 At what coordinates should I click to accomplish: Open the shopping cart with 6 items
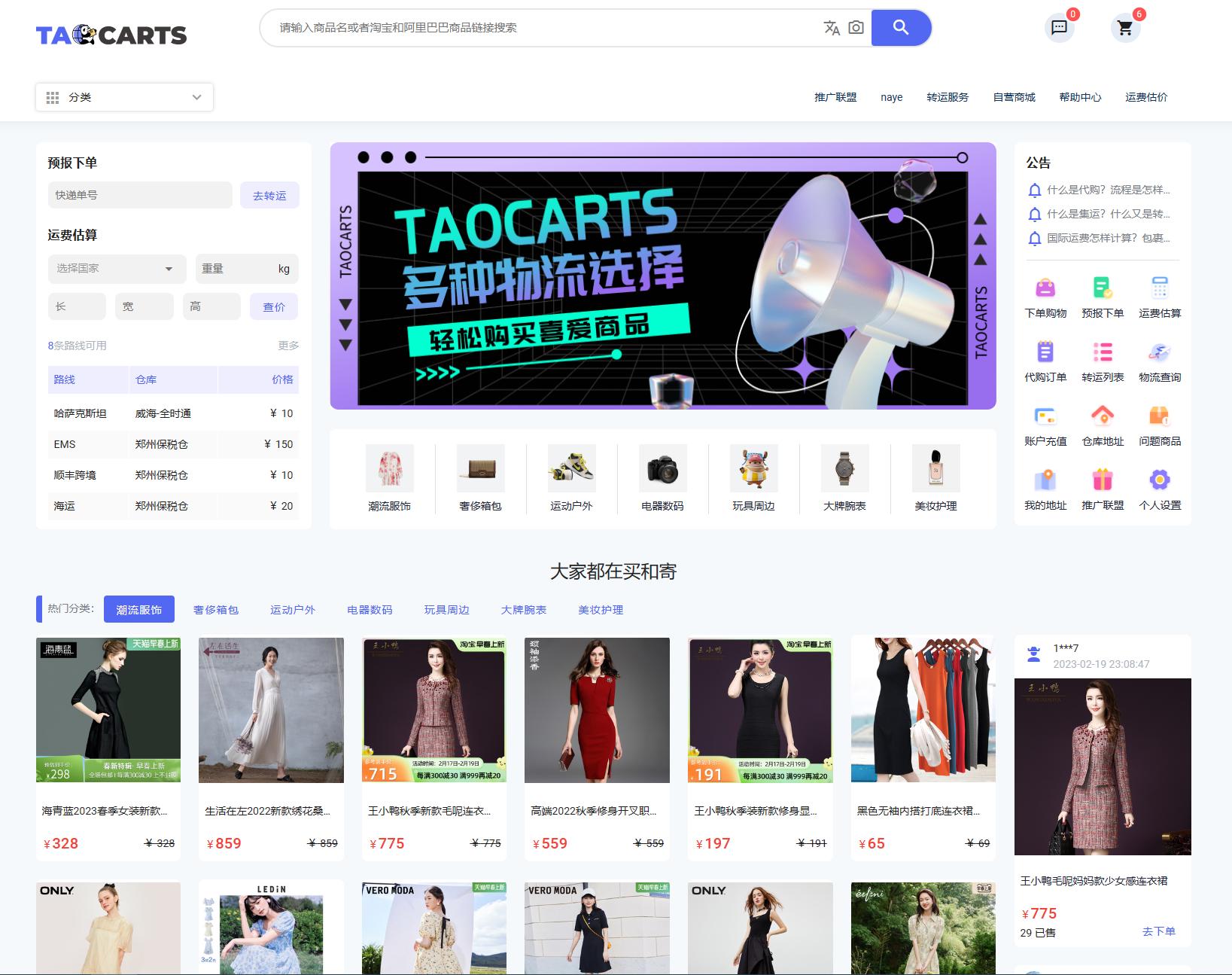click(1125, 29)
